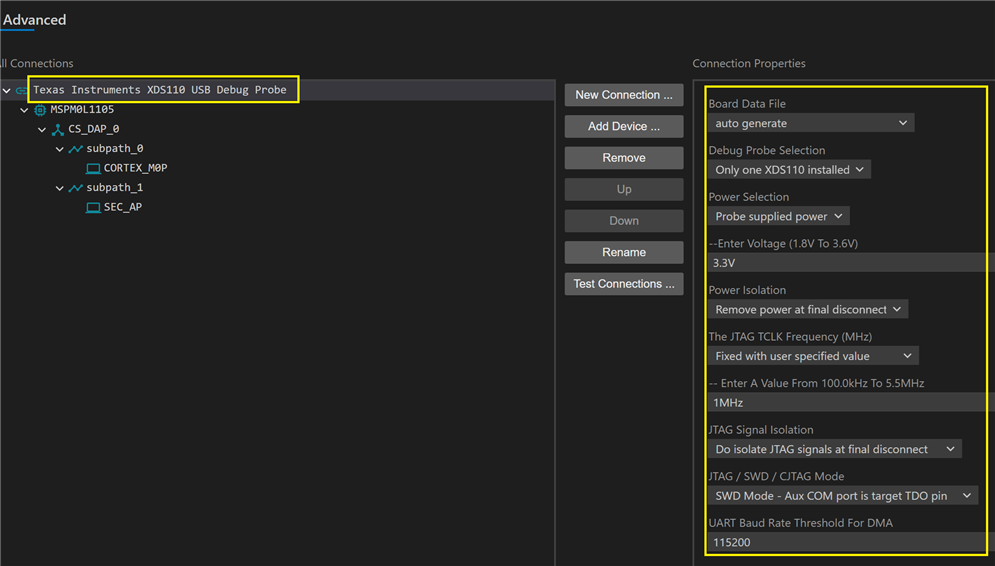Collapse the subpath_1 tree node
Viewport: 995px width, 566px height.
point(60,188)
